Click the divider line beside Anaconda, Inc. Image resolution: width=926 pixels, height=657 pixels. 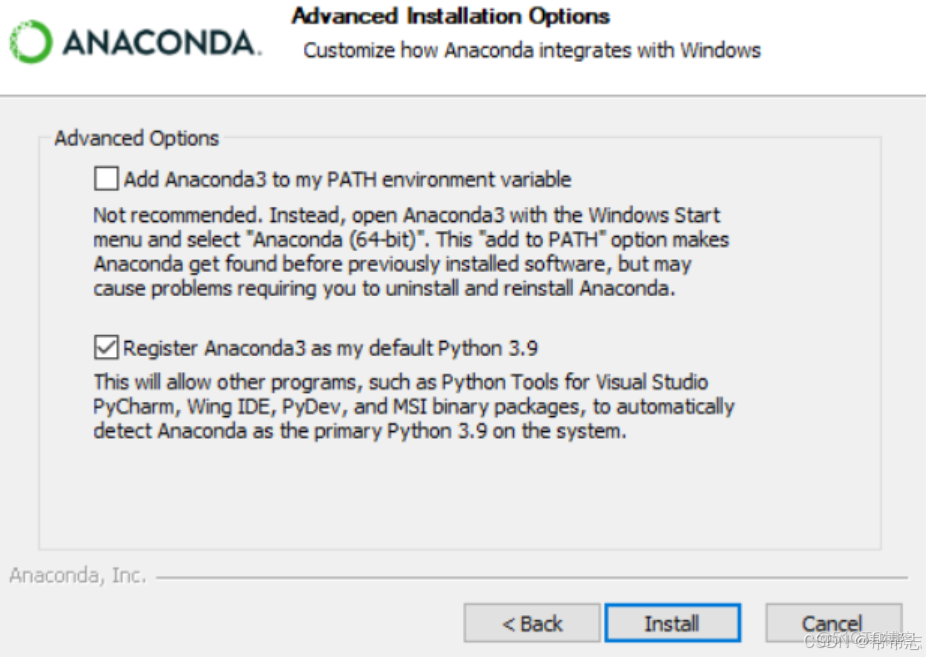tap(530, 577)
